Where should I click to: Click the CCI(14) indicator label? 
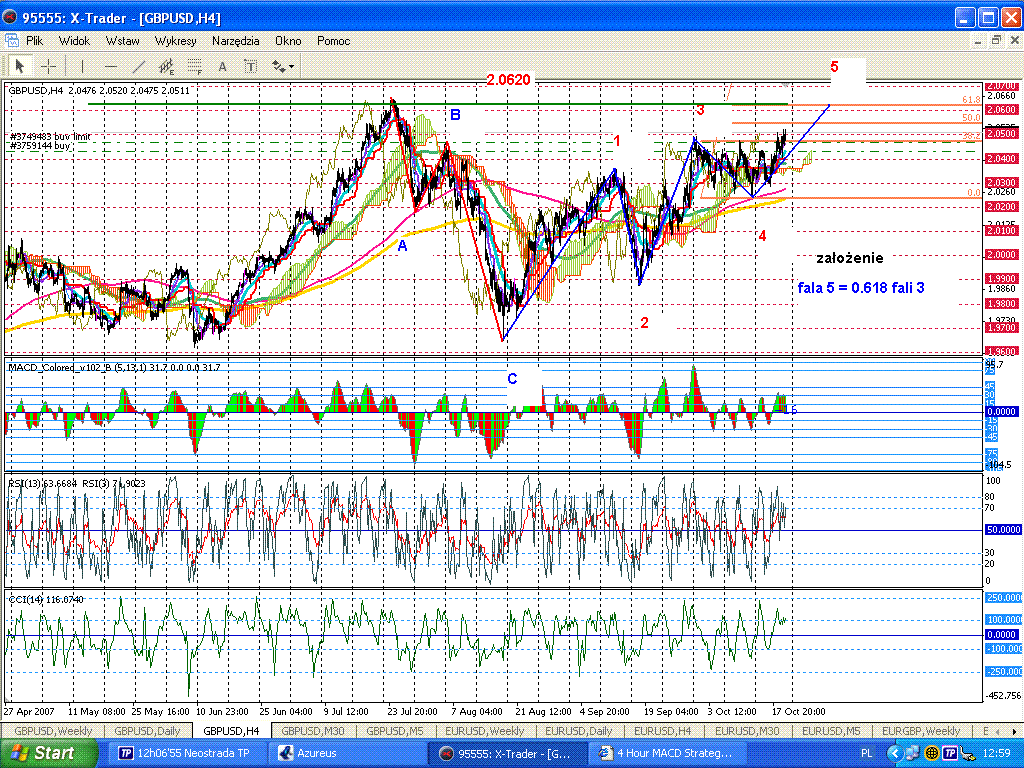(46, 600)
